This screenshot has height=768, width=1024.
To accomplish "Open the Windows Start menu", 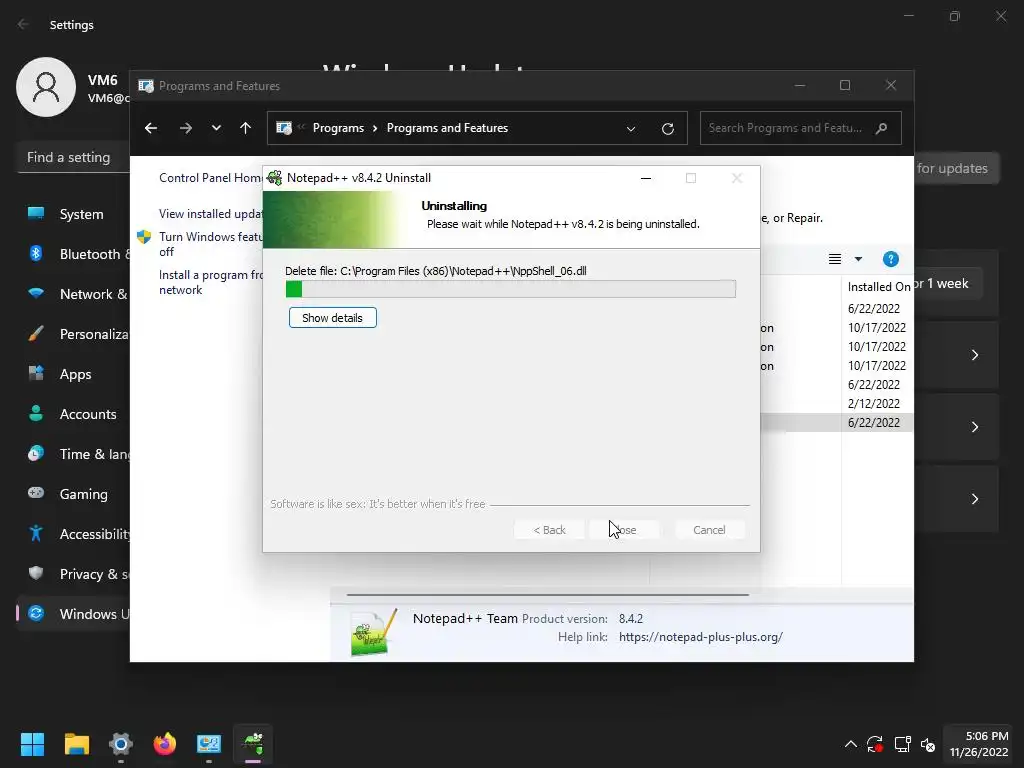I will (x=32, y=744).
